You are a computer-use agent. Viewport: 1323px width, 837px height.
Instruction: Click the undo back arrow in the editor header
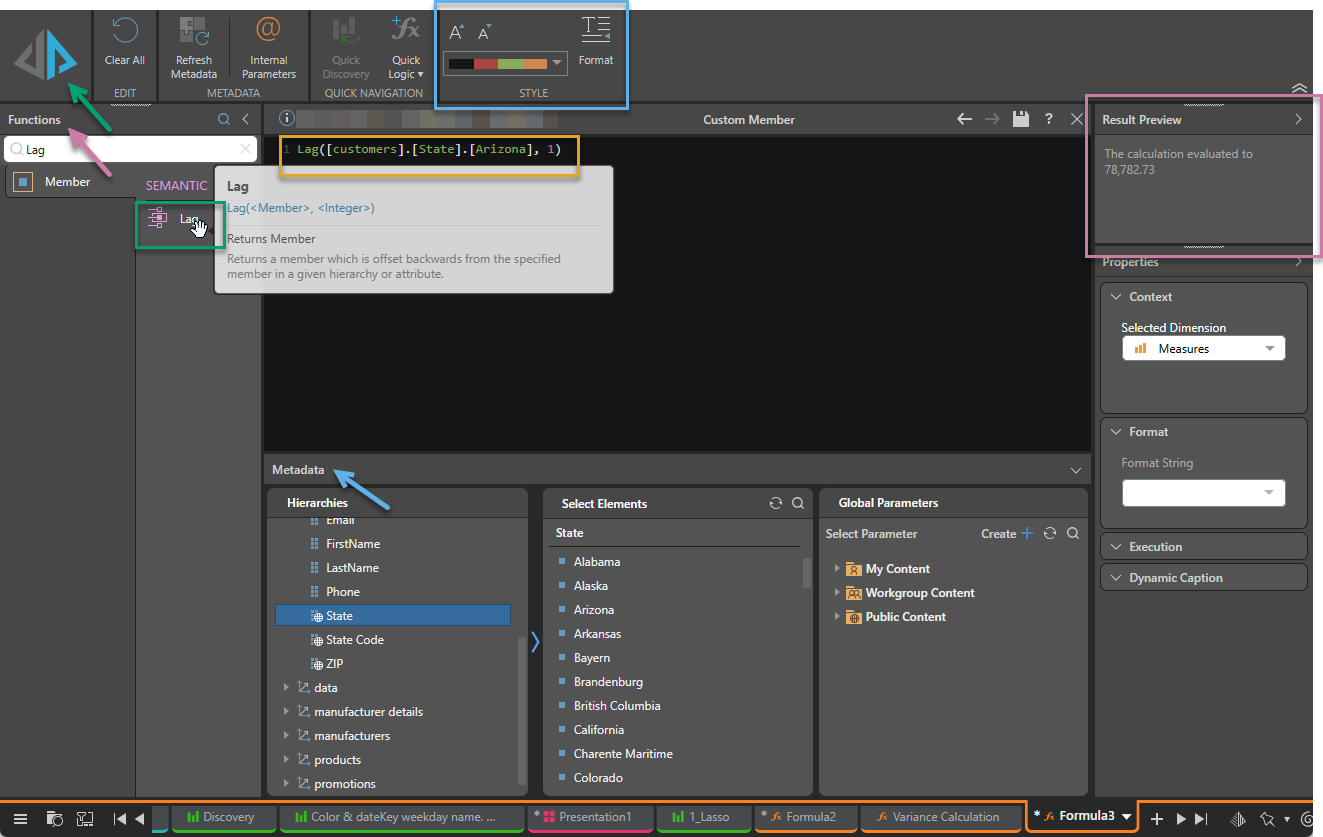pyautogui.click(x=964, y=119)
